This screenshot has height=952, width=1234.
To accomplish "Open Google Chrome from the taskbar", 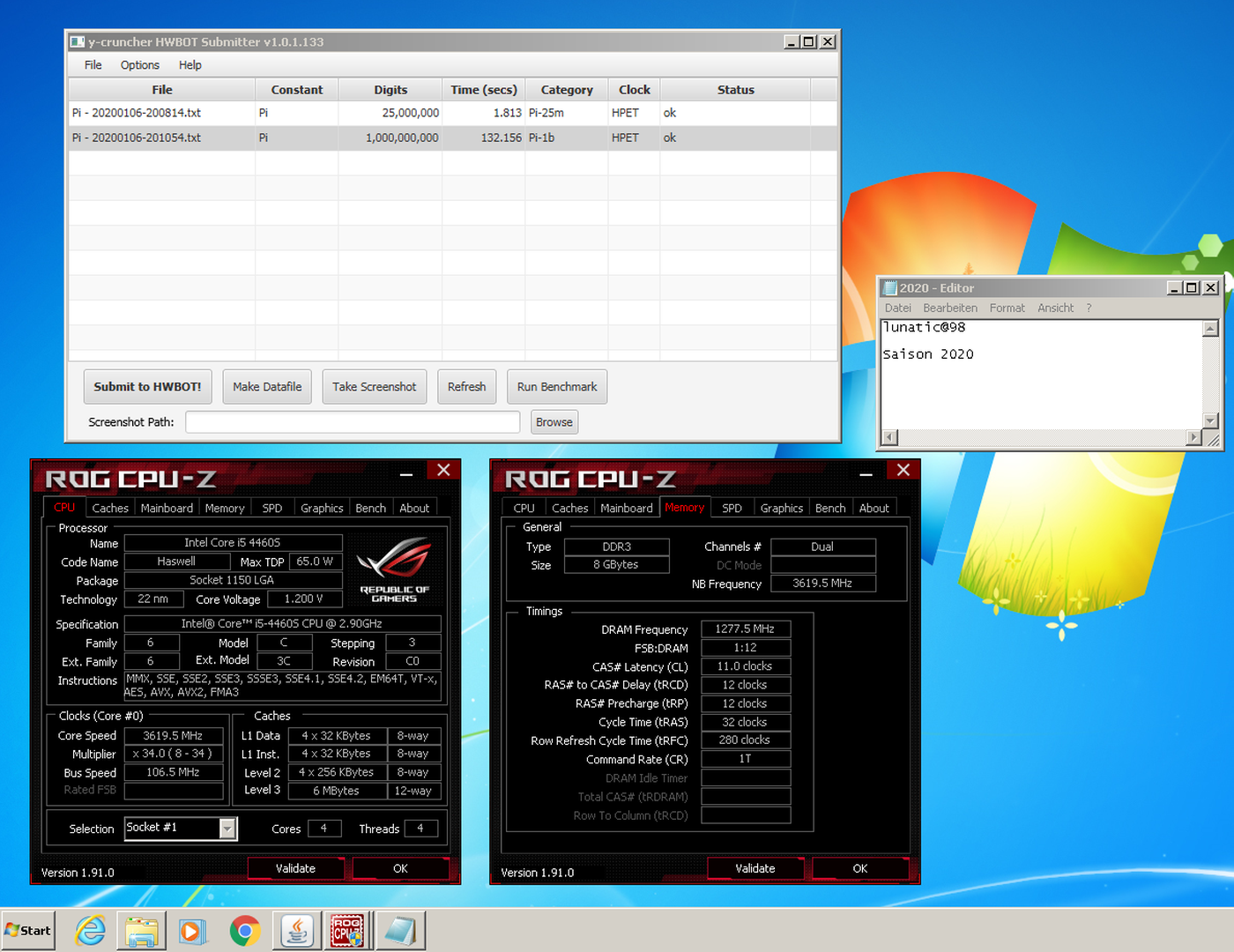I will pyautogui.click(x=245, y=931).
